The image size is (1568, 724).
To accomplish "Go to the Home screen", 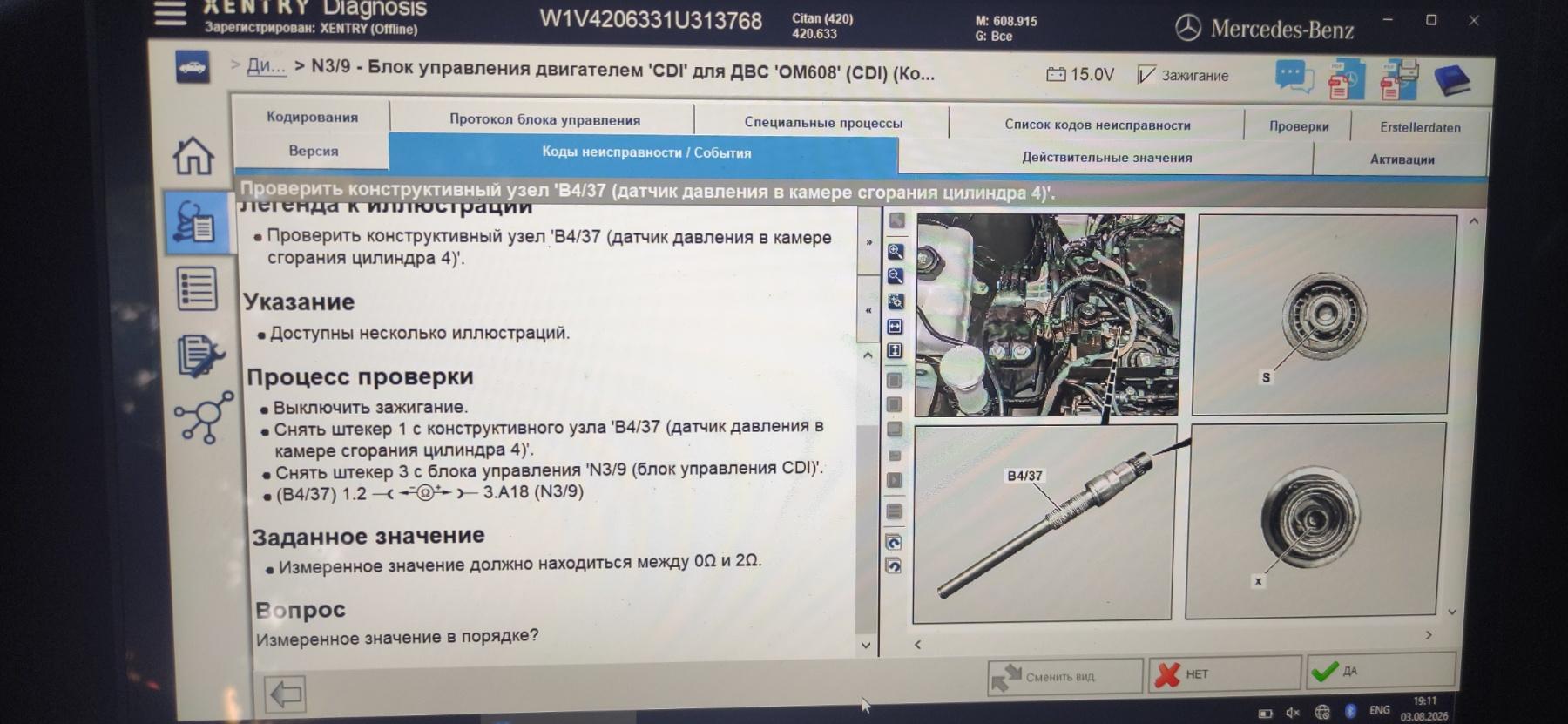I will click(x=193, y=156).
